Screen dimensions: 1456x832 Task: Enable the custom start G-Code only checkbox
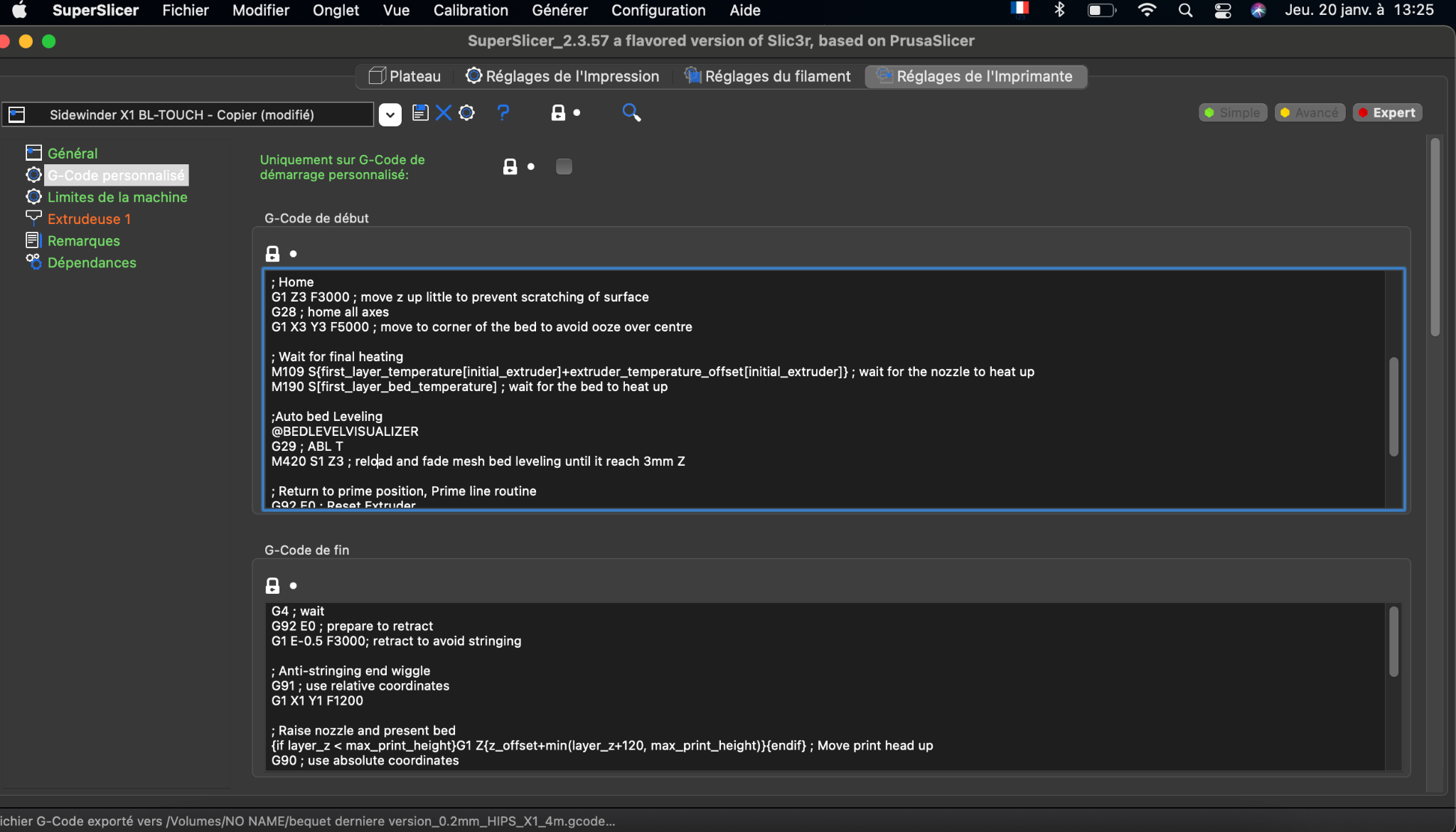coord(564,166)
